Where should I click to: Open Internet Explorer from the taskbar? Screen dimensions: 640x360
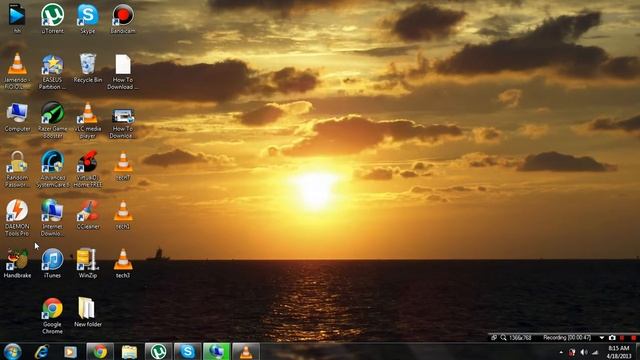pyautogui.click(x=41, y=351)
